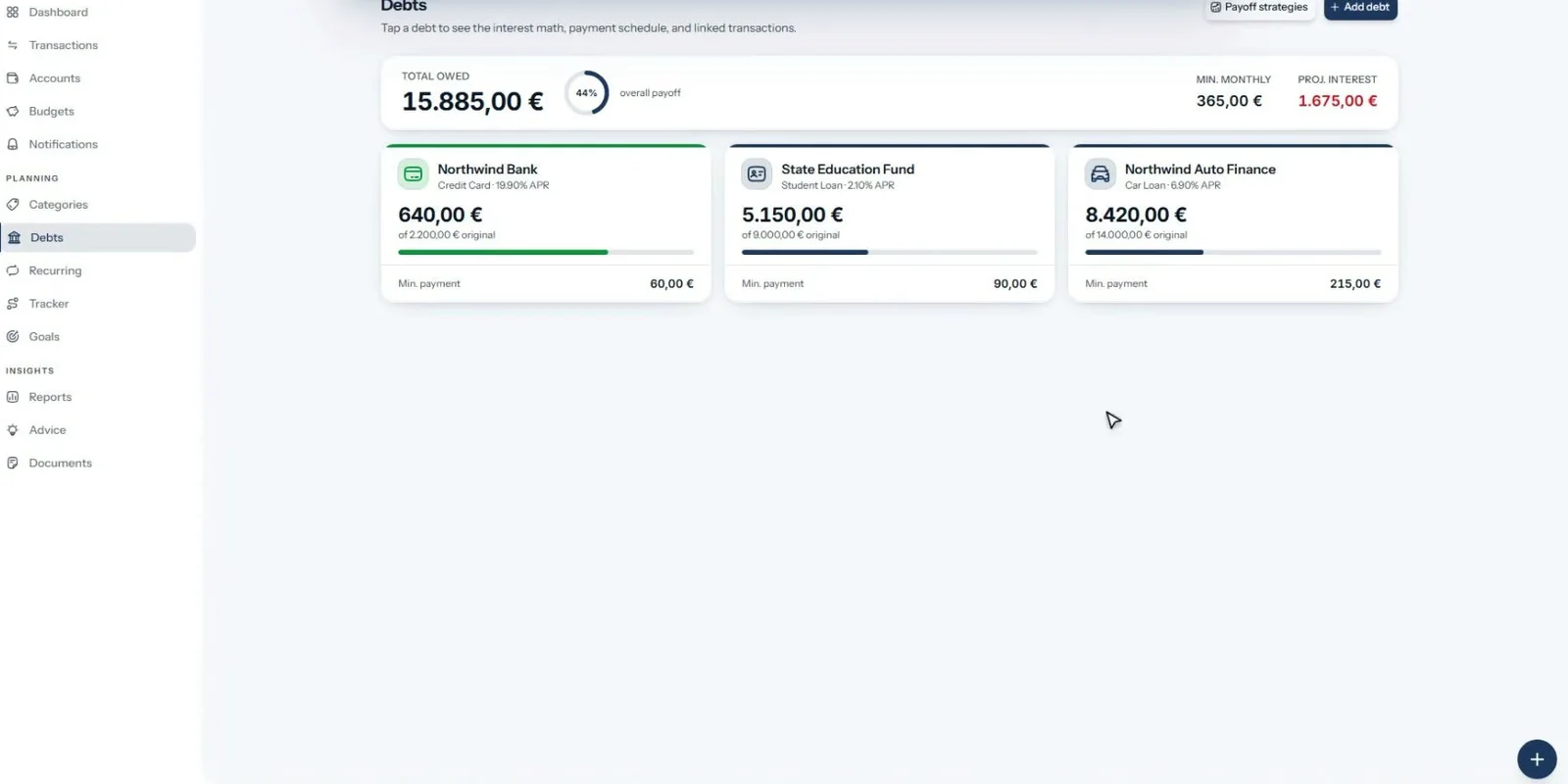Click the 60,00 € min. payment amount

pyautogui.click(x=671, y=284)
